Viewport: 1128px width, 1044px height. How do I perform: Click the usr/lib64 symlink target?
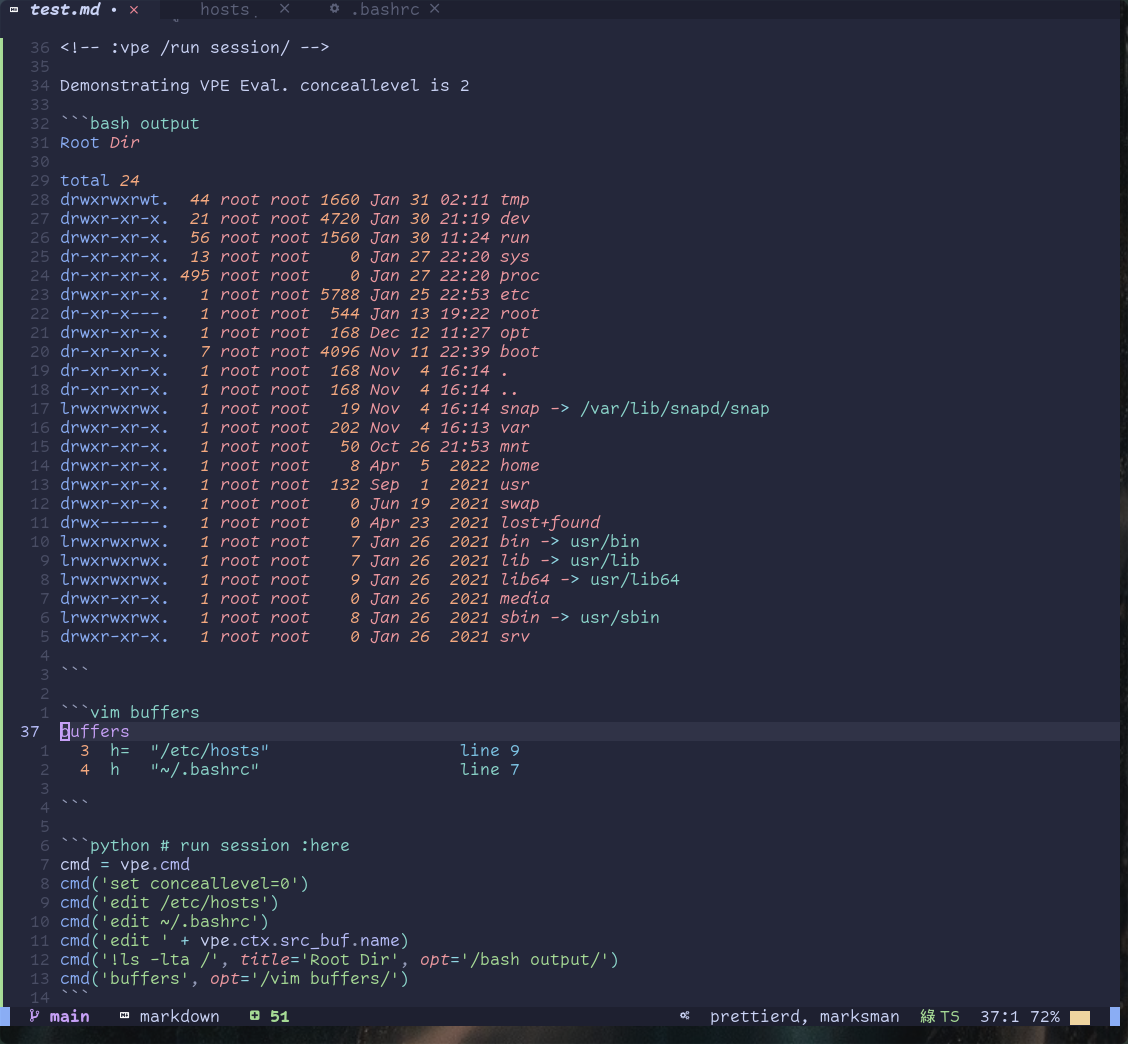click(x=634, y=580)
